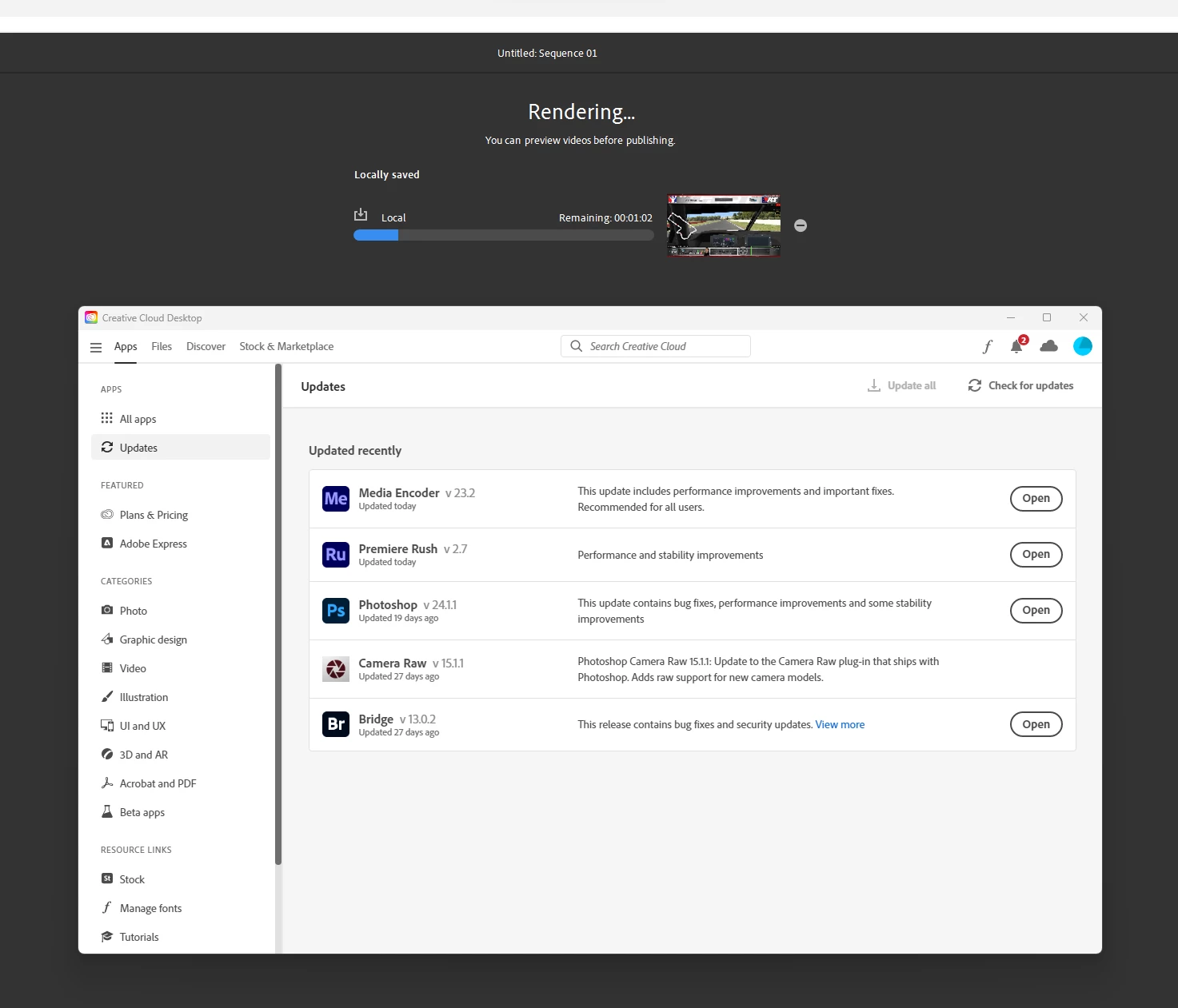Screen dimensions: 1178x1008
Task: Click View more for Bridge release notes
Action: click(840, 724)
